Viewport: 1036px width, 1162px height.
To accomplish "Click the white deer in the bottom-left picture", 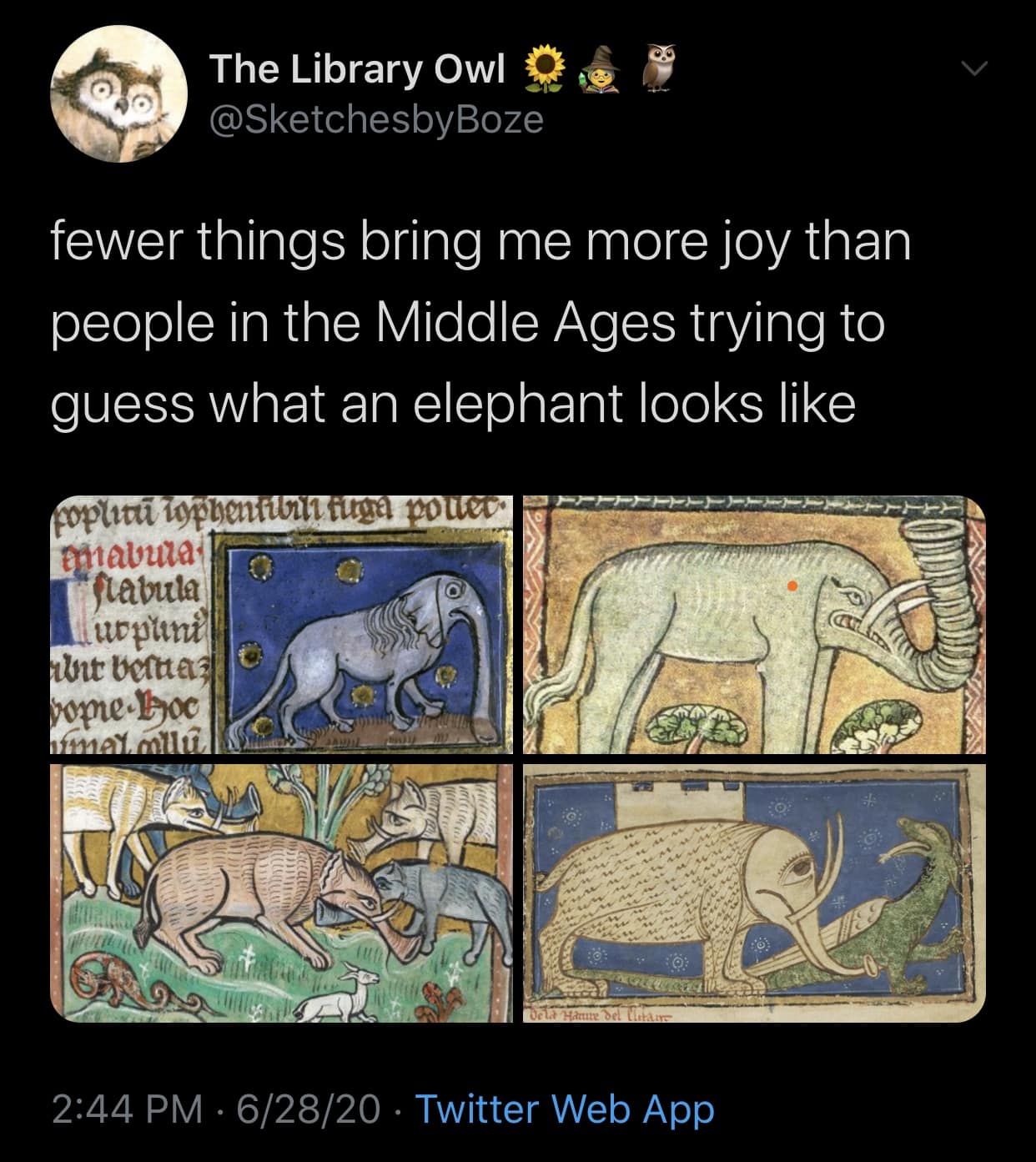I will [x=333, y=995].
